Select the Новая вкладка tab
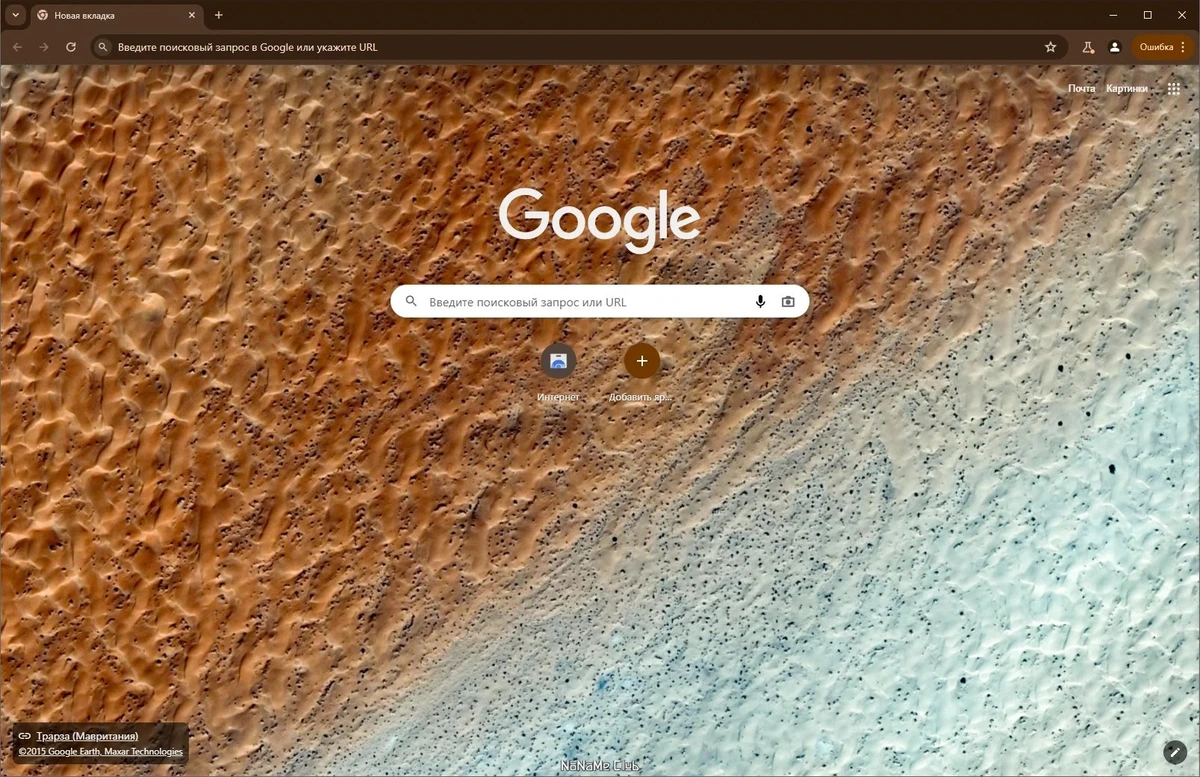Screen dimensions: 1200x777 (117, 15)
